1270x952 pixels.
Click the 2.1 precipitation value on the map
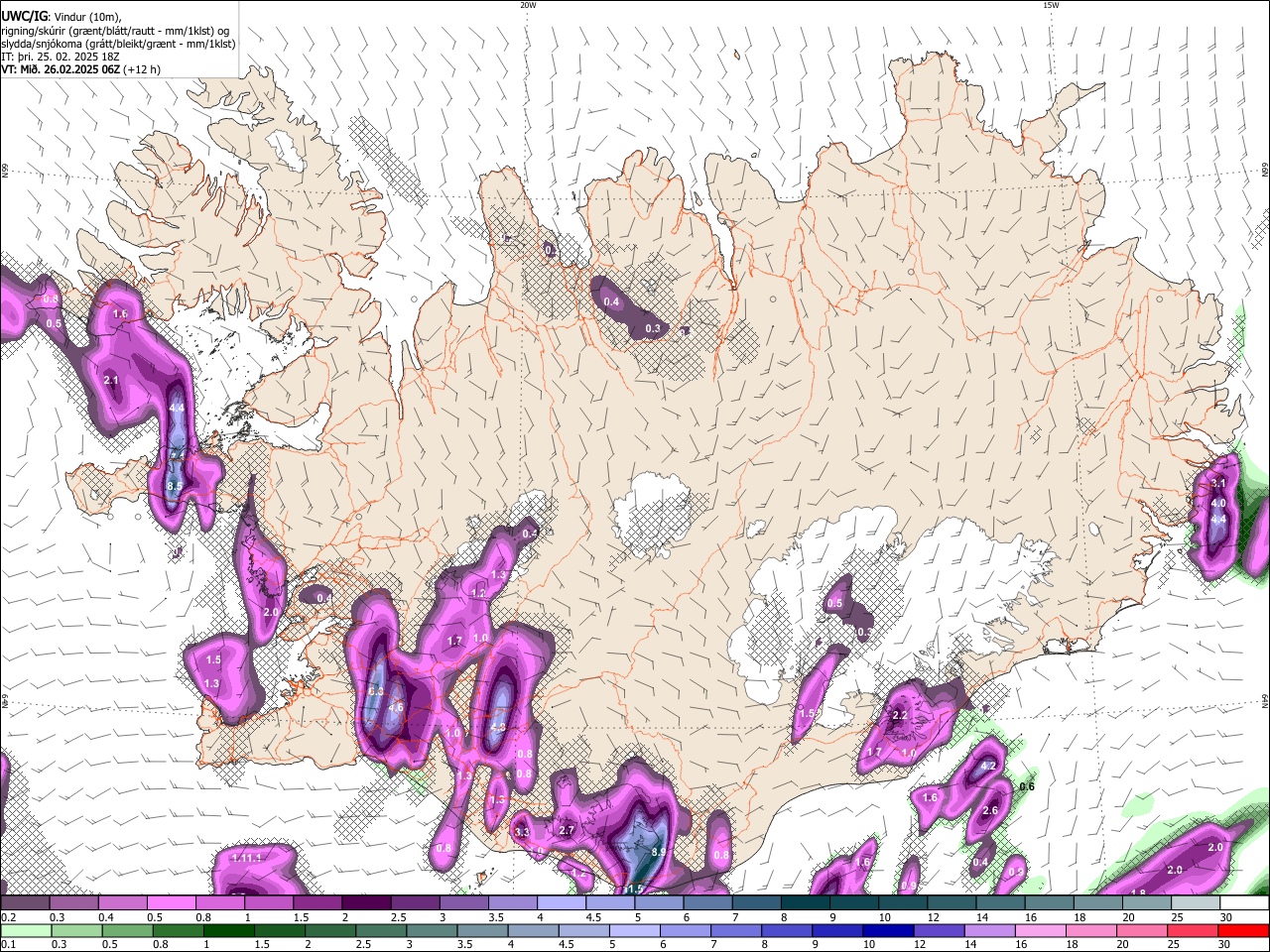tap(111, 380)
